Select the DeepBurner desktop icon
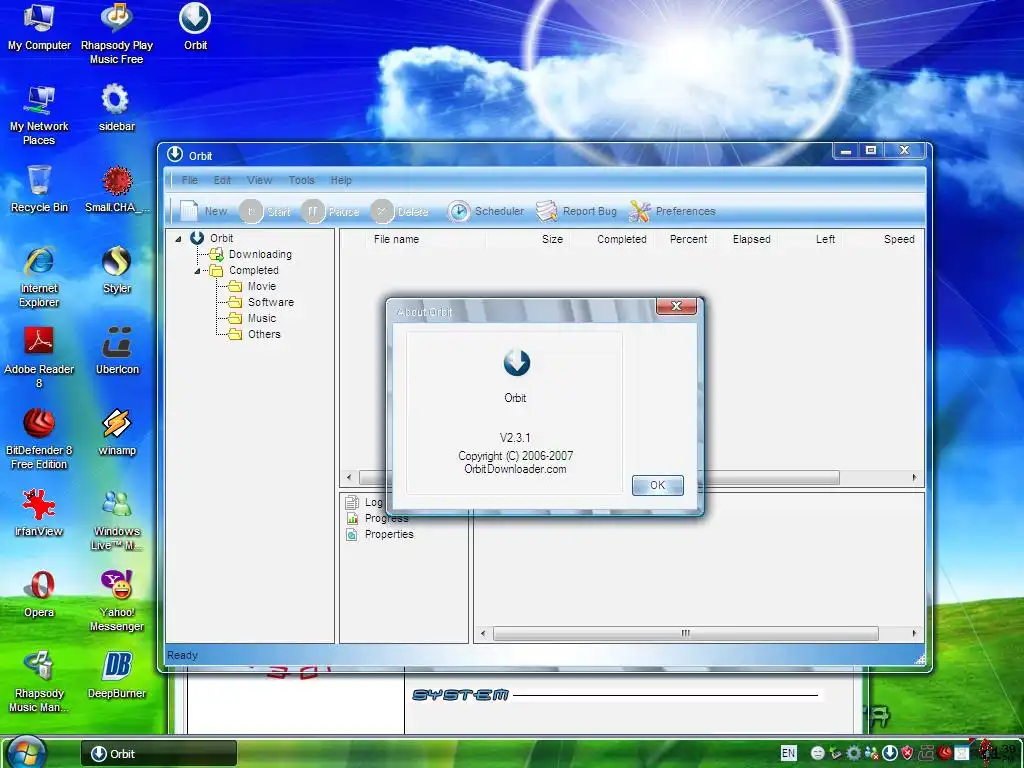Viewport: 1024px width, 768px height. coord(117,675)
